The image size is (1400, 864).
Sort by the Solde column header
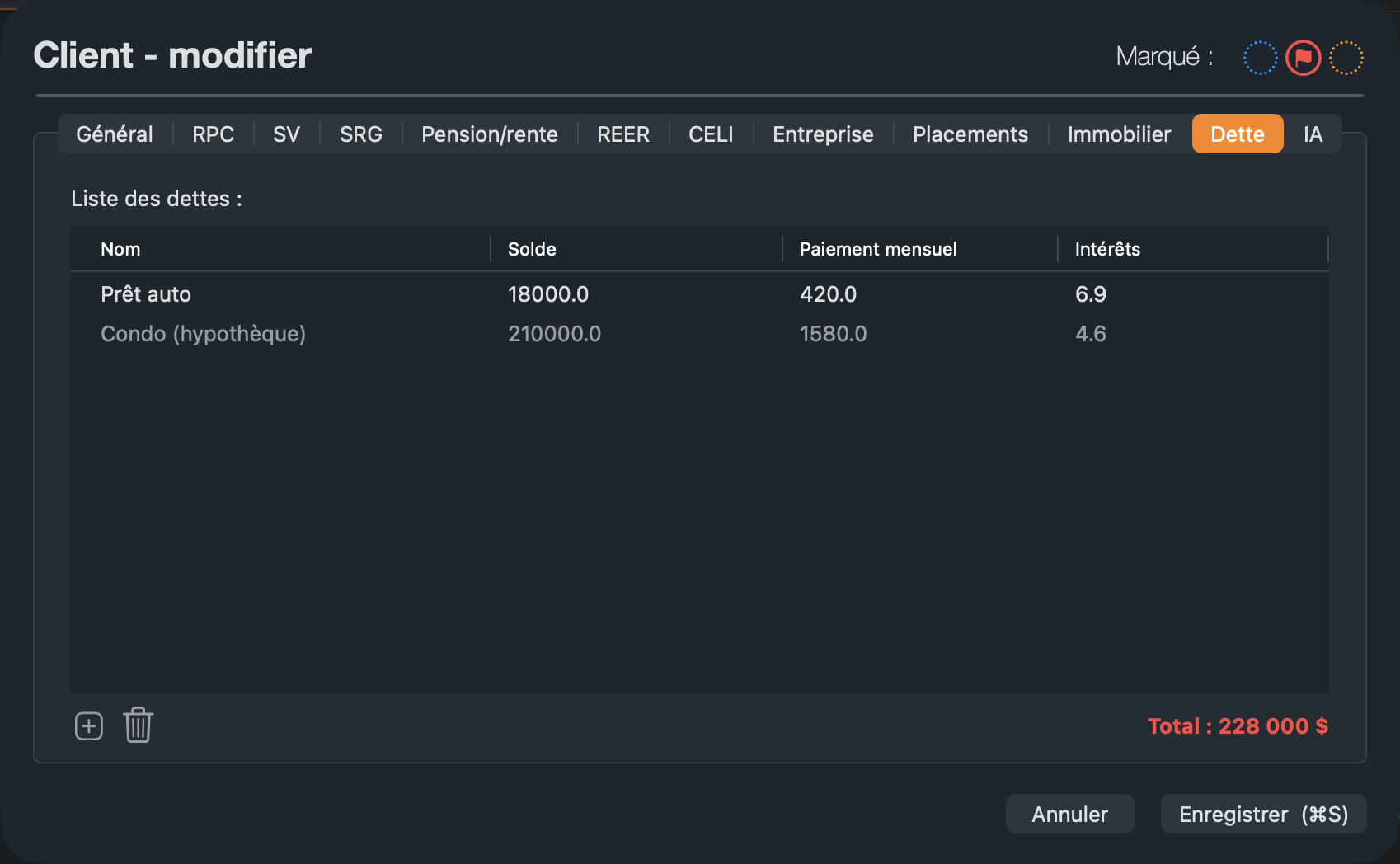[636, 249]
